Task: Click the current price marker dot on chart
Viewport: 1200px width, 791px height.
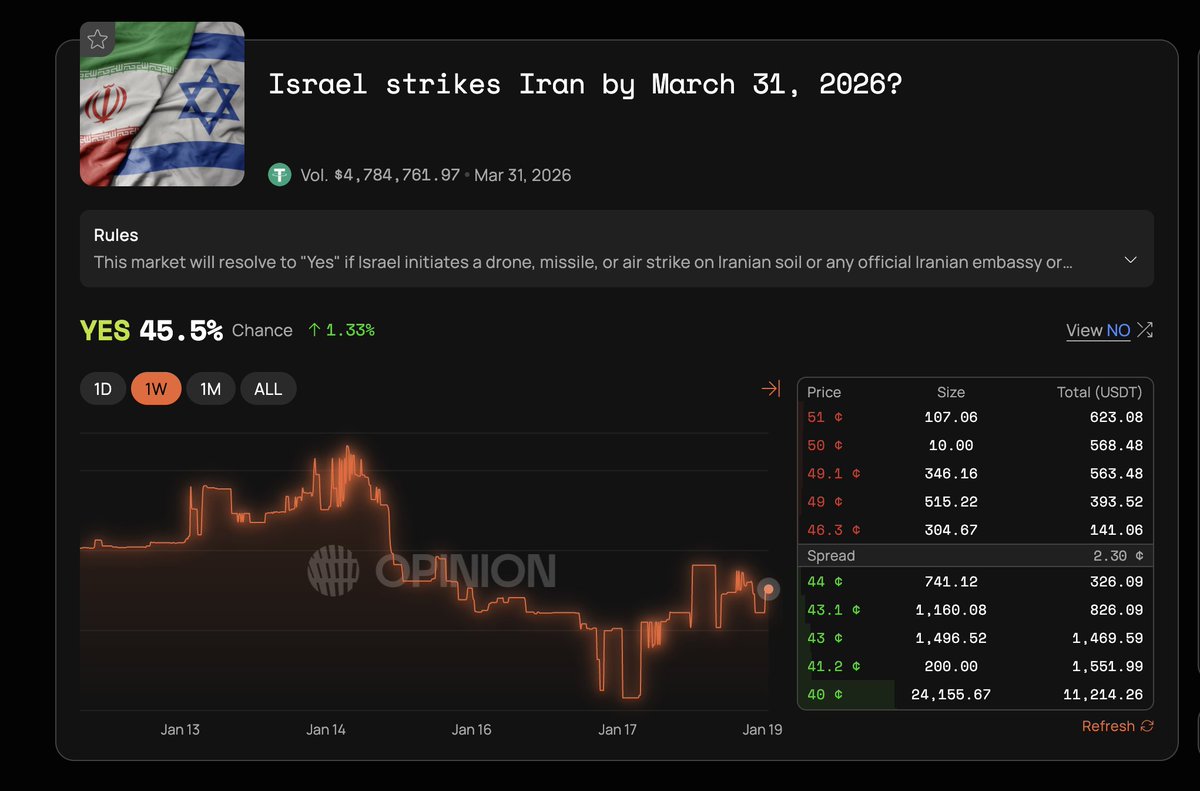Action: [768, 590]
